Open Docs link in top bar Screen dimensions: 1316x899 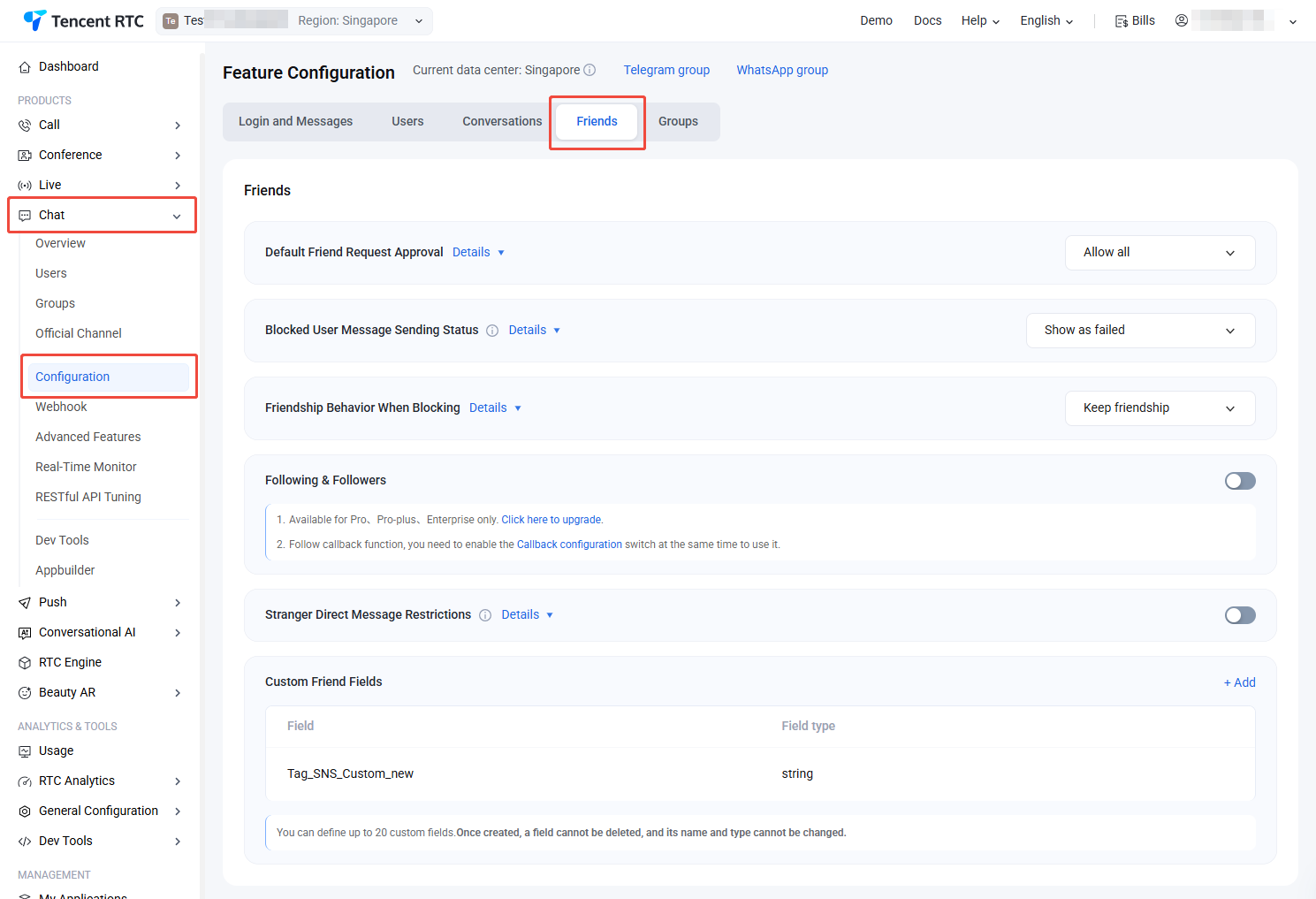coord(927,20)
